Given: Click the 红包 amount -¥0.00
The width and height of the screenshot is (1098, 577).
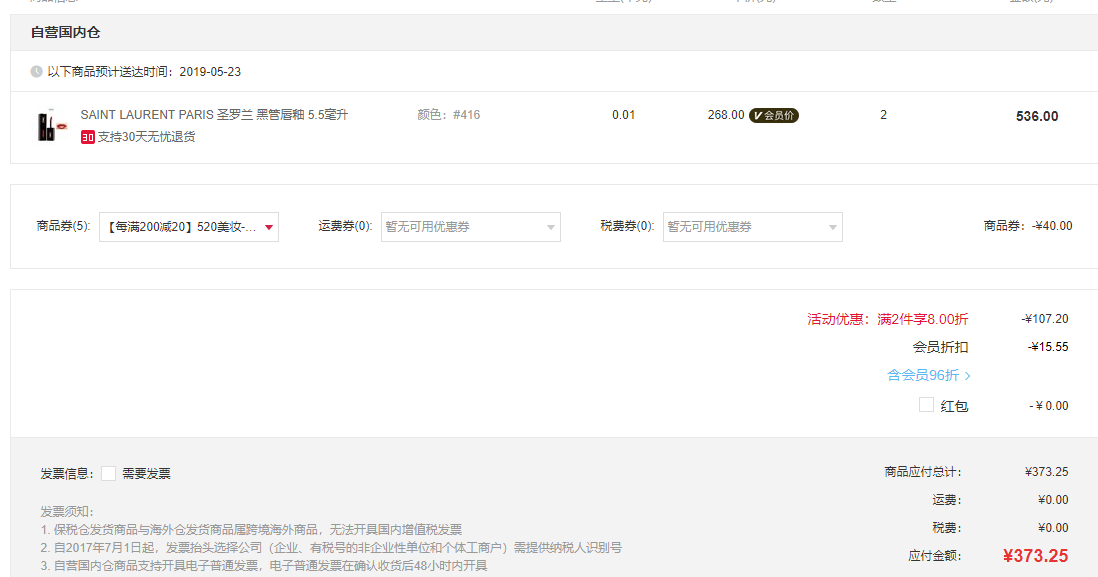Looking at the screenshot, I should 1049,405.
